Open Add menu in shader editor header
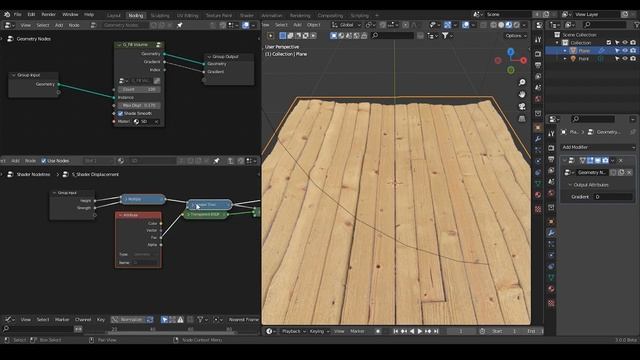This screenshot has width=640, height=360. pyautogui.click(x=15, y=161)
